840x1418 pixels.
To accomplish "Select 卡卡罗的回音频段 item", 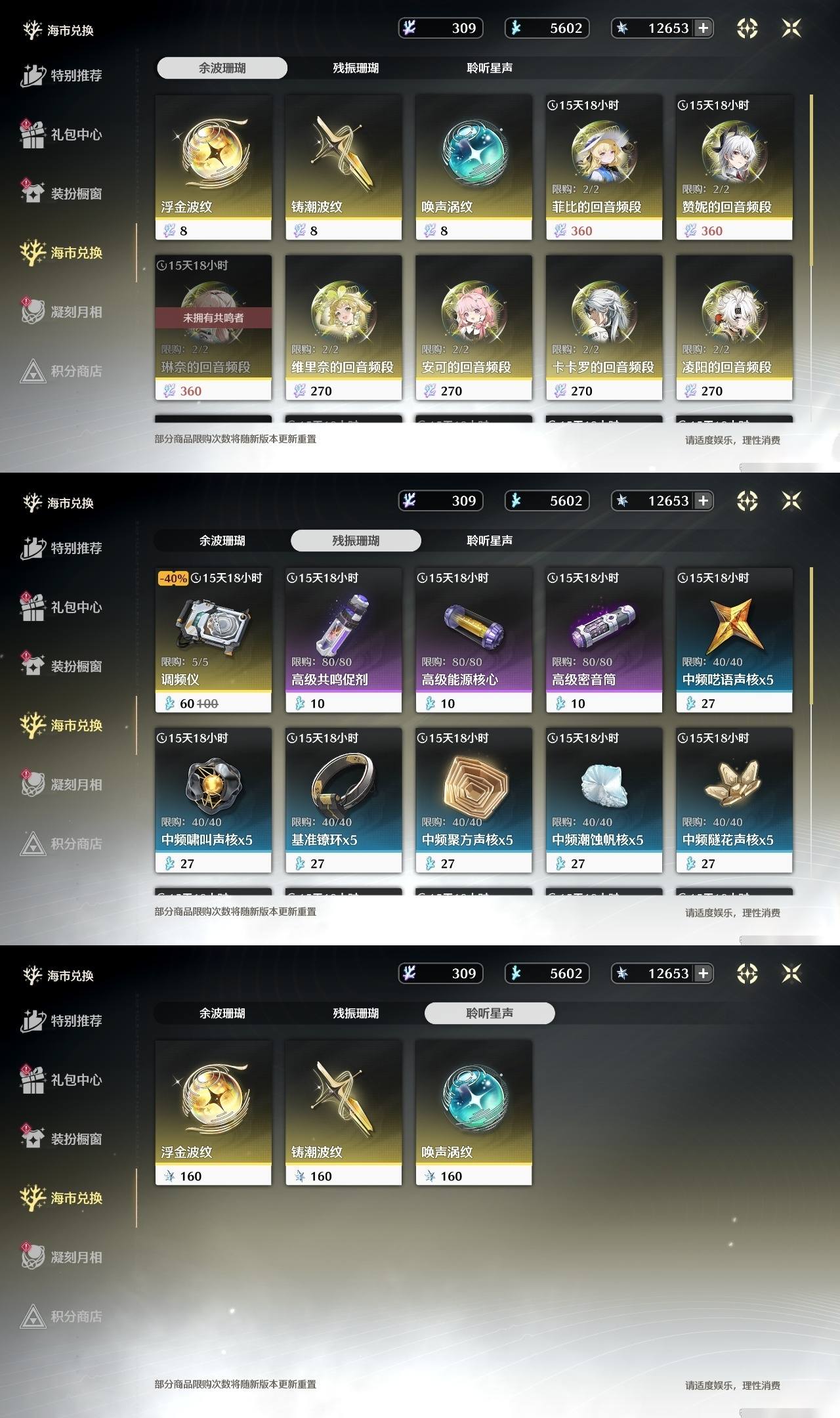I will coord(604,328).
